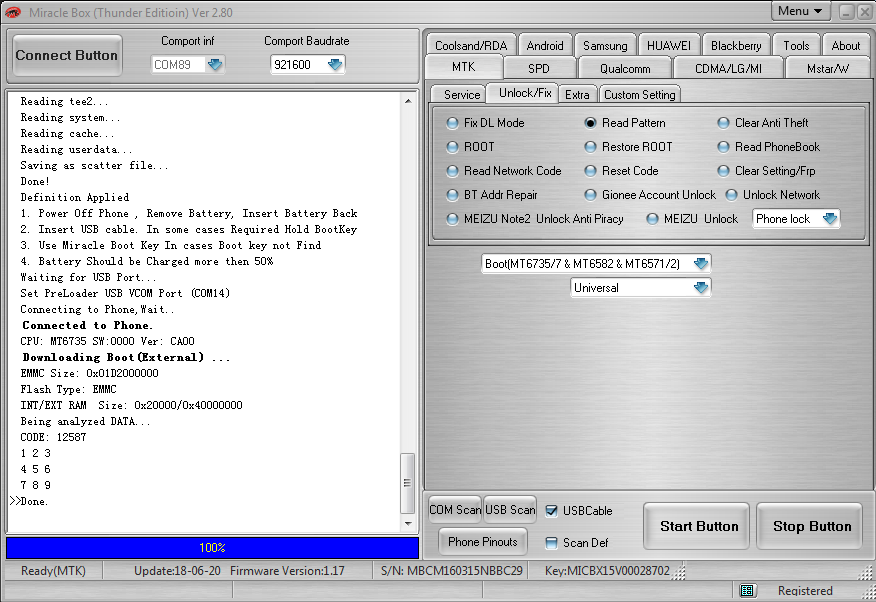The image size is (876, 602).
Task: Click the Start Button
Action: click(697, 526)
